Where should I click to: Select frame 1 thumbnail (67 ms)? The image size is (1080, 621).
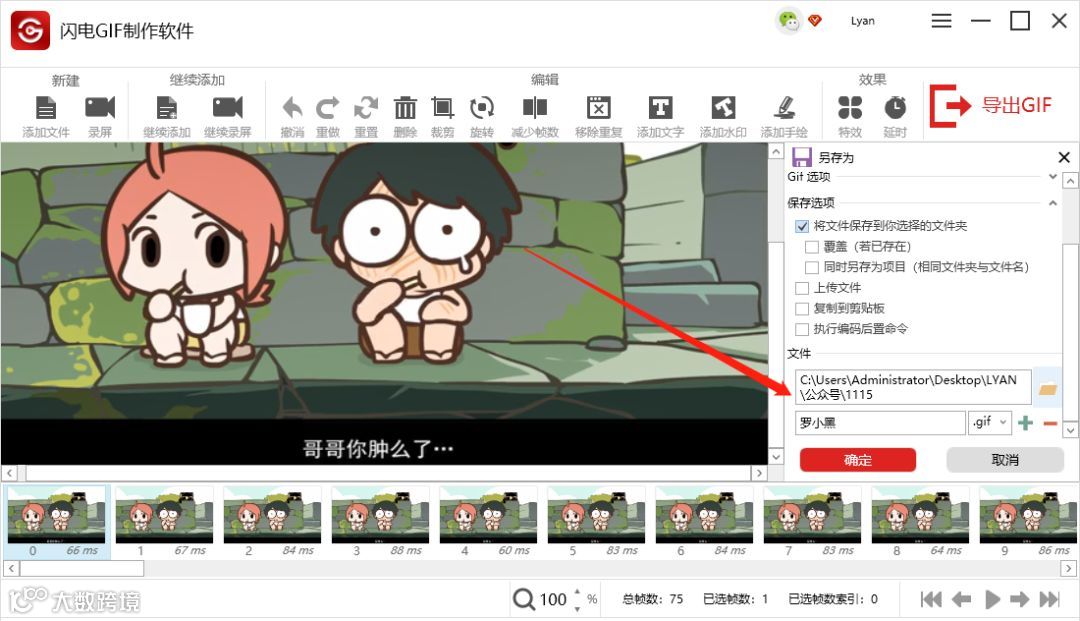(x=165, y=522)
